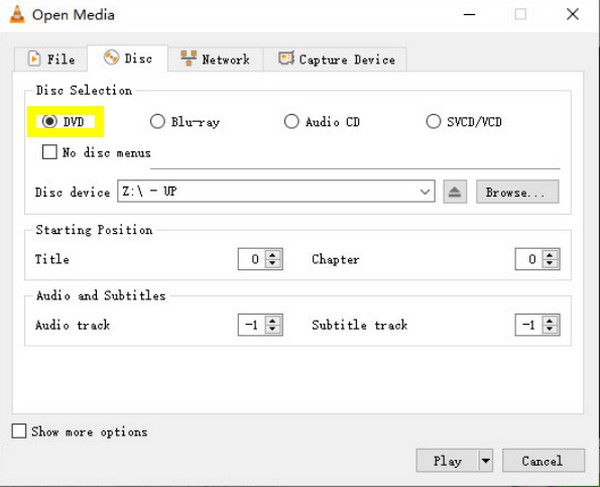The width and height of the screenshot is (600, 487).
Task: Choose the Audio CD radio button
Action: 291,122
